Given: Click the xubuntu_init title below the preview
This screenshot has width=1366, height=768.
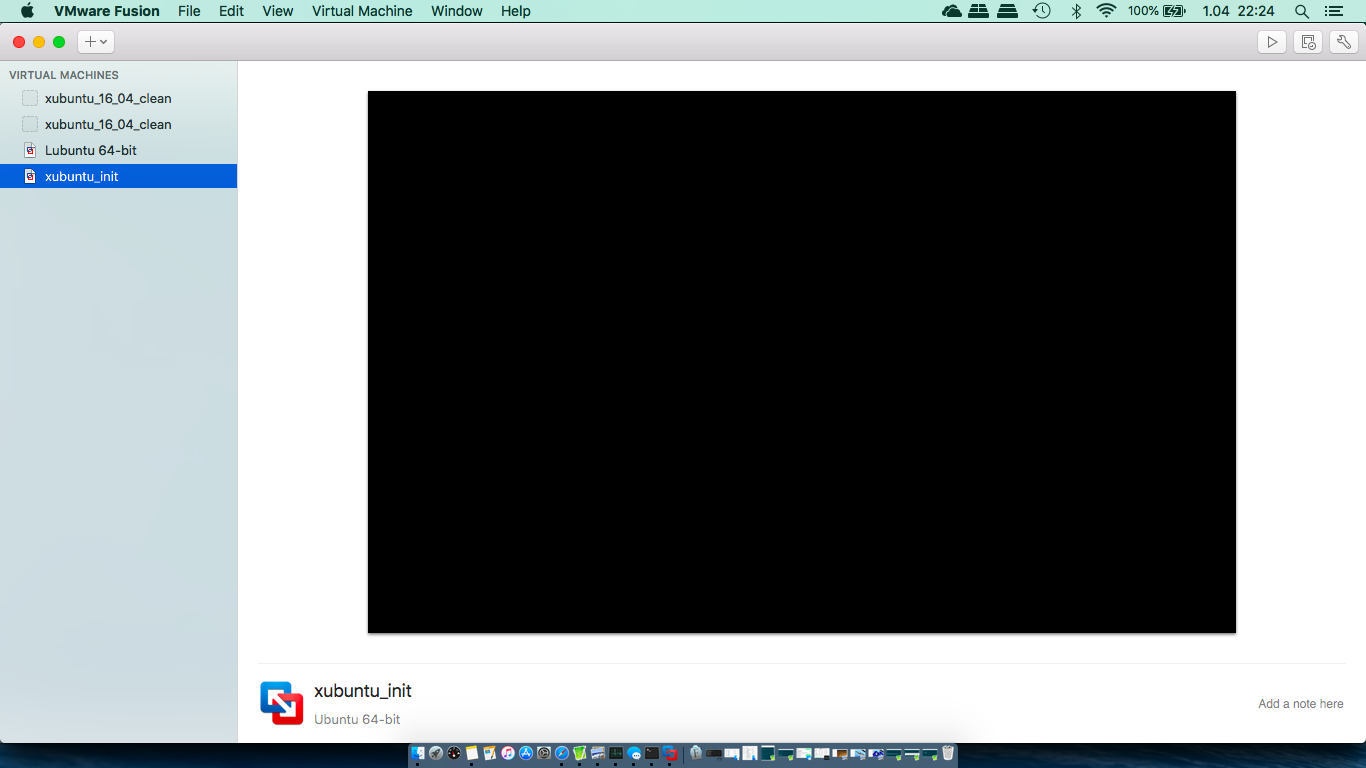Looking at the screenshot, I should pyautogui.click(x=363, y=691).
